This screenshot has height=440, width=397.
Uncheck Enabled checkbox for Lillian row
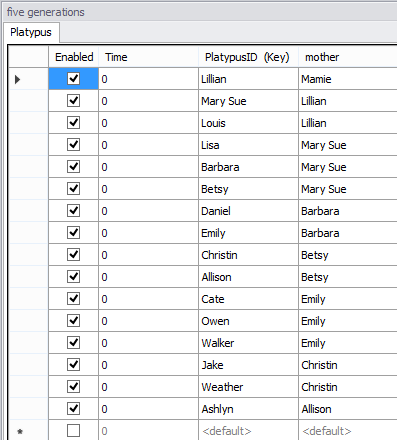pyautogui.click(x=73, y=79)
